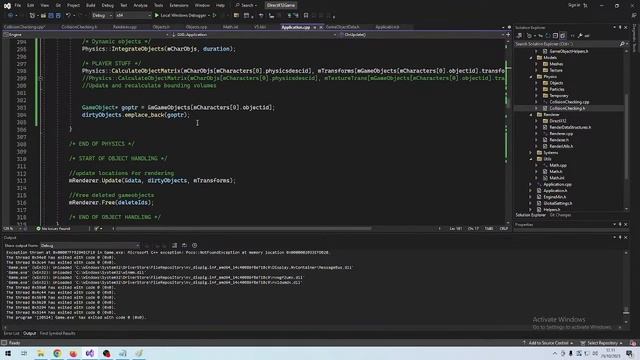
Task: Open the Build menu
Action: (x=91, y=5)
